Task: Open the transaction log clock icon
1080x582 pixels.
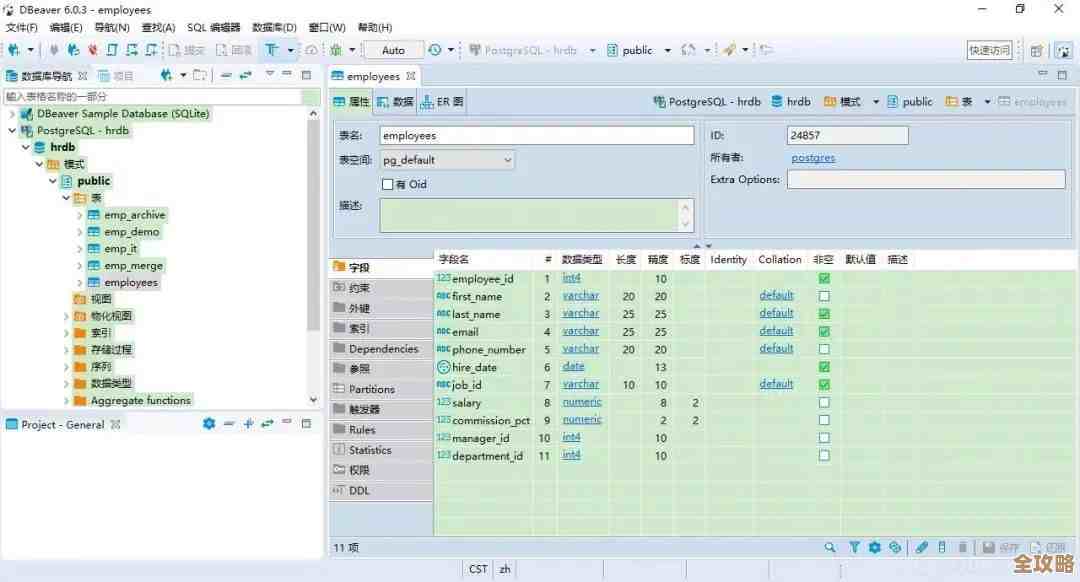Action: (435, 50)
